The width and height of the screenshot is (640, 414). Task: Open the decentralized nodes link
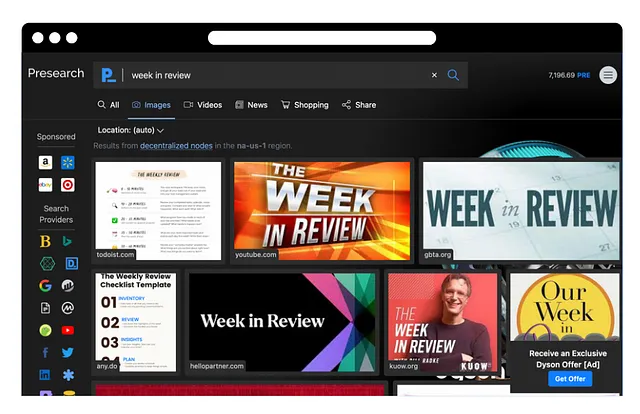176,146
